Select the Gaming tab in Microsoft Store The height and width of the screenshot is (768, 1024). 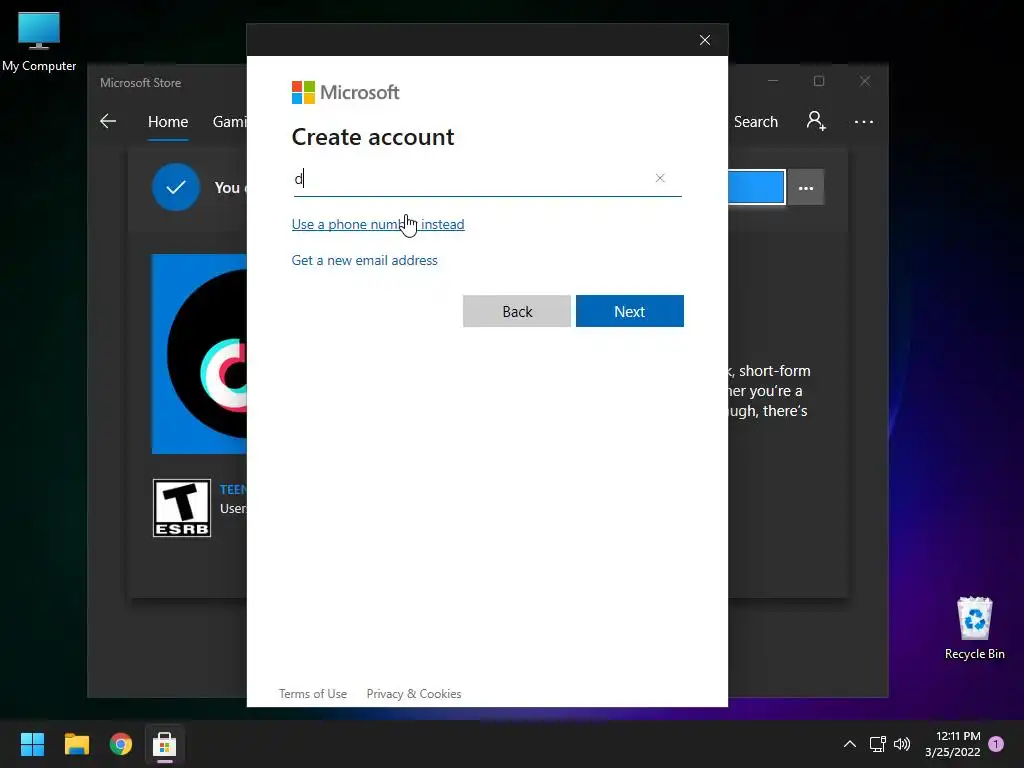click(x=229, y=122)
